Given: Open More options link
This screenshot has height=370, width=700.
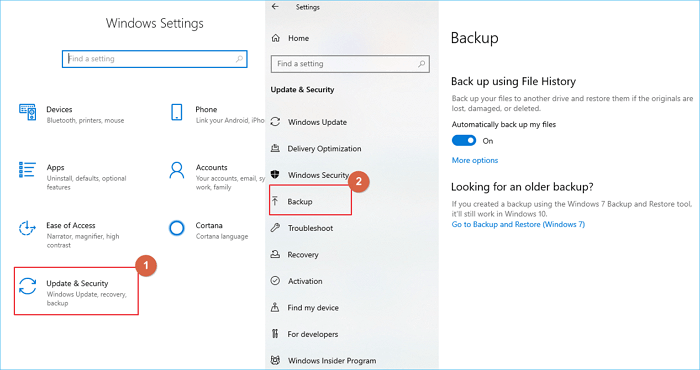Looking at the screenshot, I should (x=475, y=160).
